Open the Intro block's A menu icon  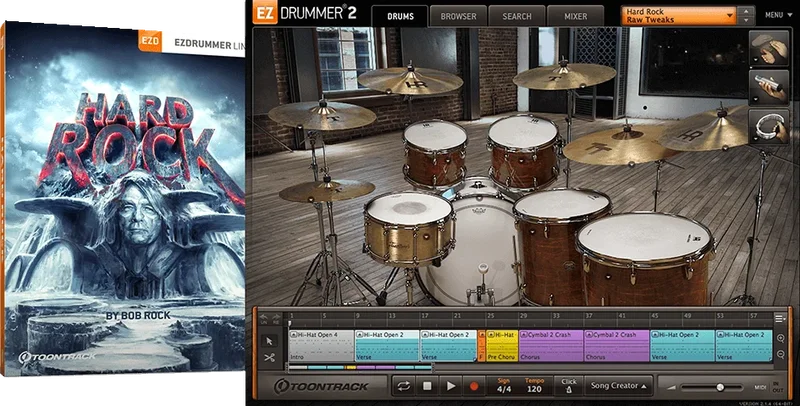[x=293, y=335]
